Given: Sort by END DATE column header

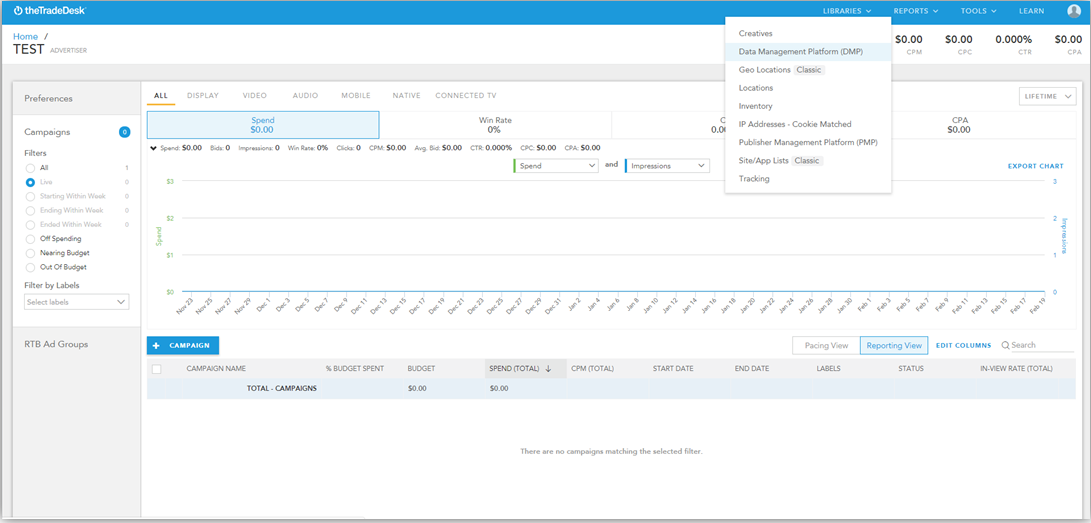Looking at the screenshot, I should point(751,369).
